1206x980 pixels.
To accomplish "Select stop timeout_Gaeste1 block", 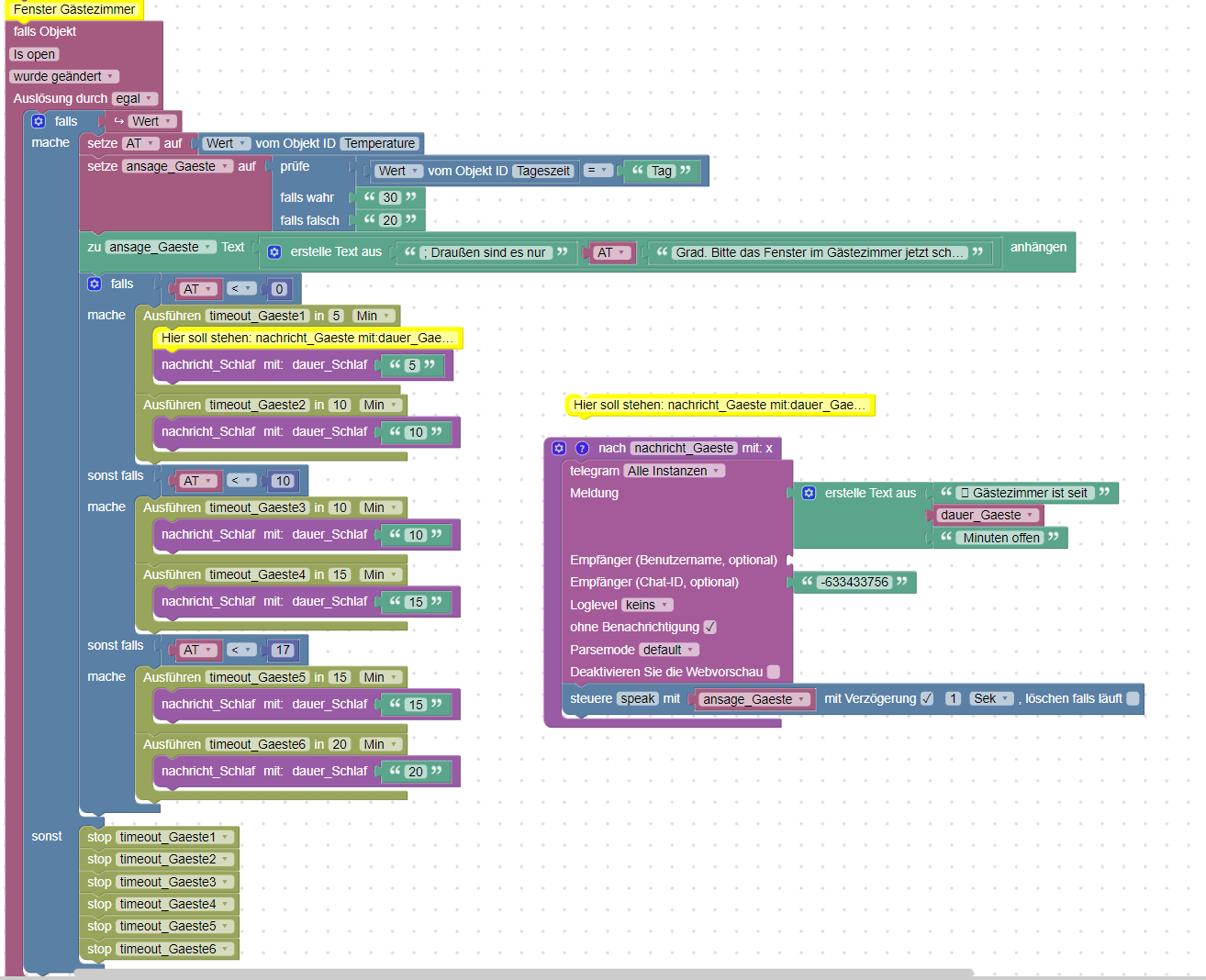I will [x=159, y=837].
